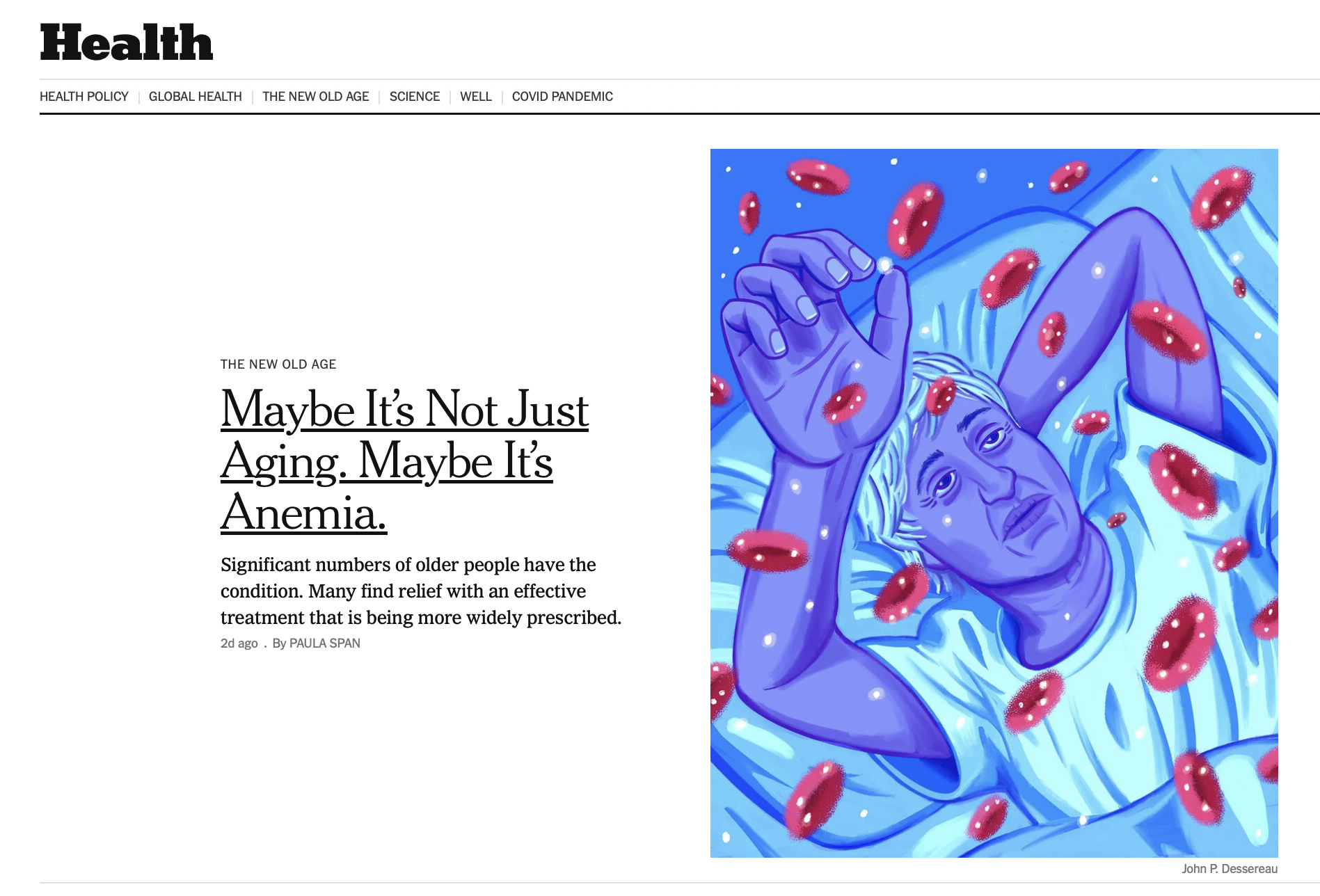Click the John P. Dessereau image credit
The image size is (1320, 896).
(x=1230, y=869)
